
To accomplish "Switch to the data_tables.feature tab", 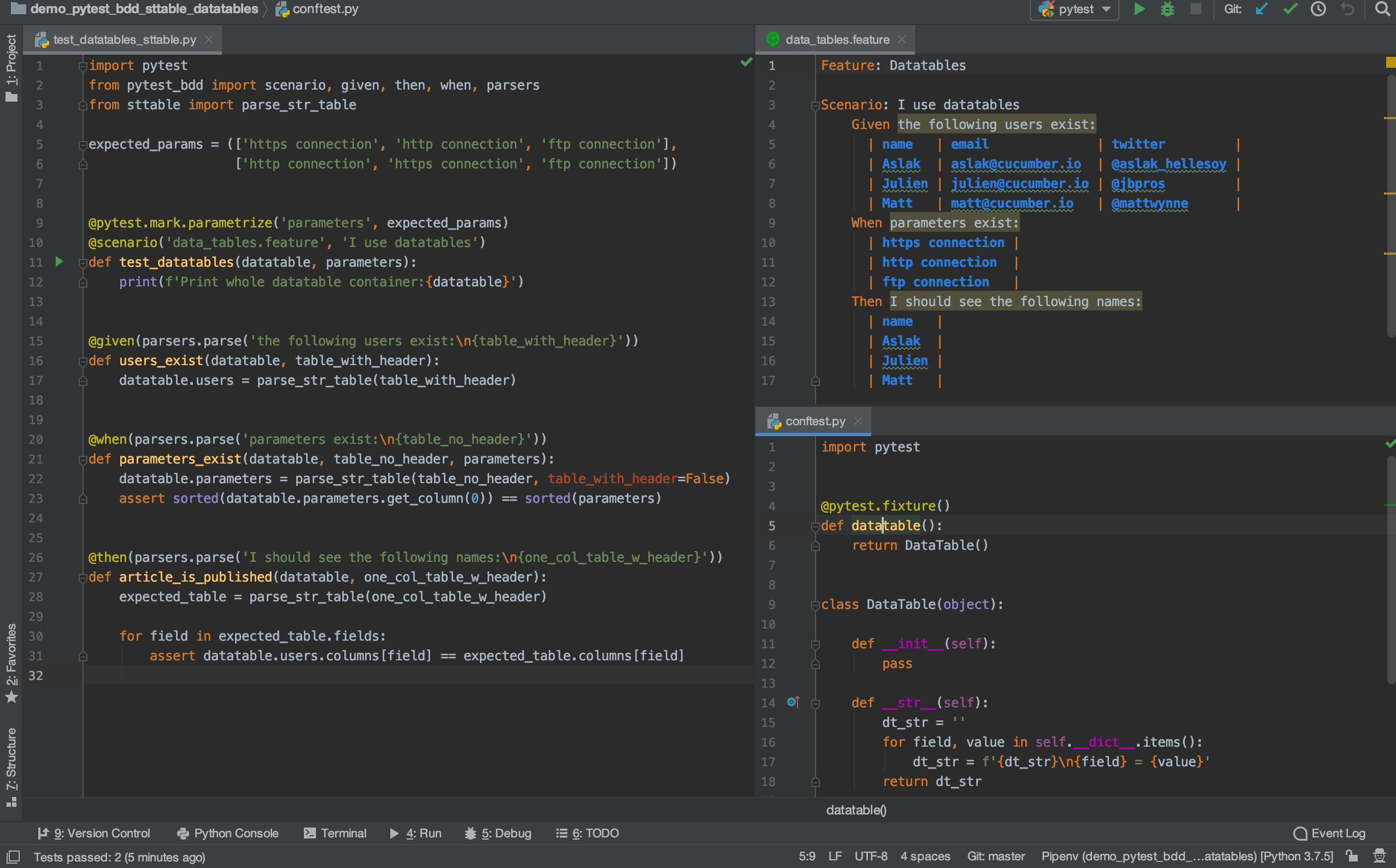I will [x=837, y=39].
